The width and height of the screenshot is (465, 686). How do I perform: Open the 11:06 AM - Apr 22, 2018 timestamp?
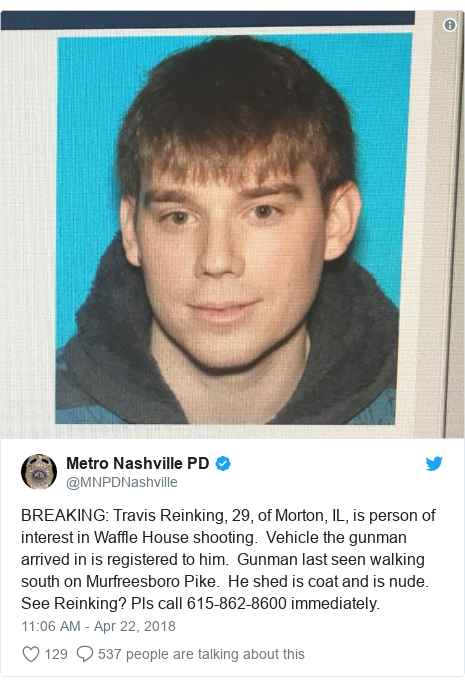click(98, 626)
